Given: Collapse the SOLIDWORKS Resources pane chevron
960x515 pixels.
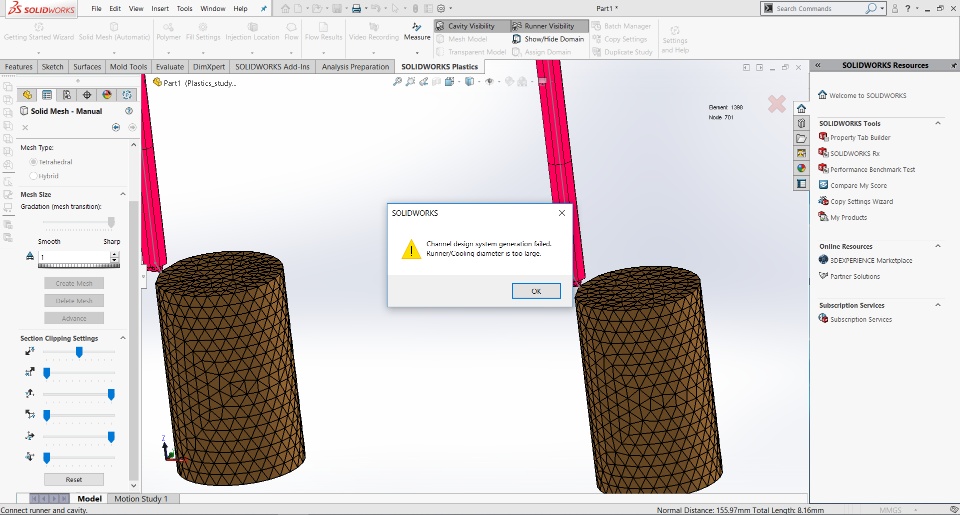Looking at the screenshot, I should 817,65.
